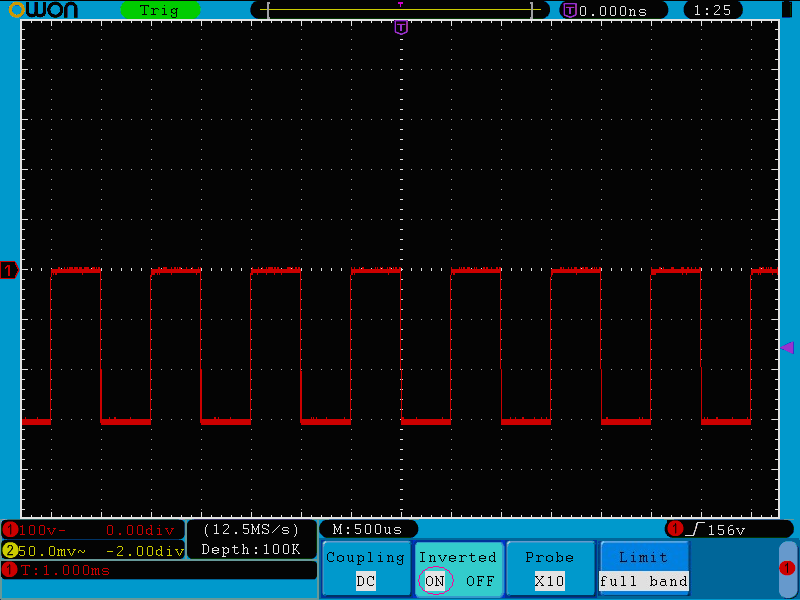The width and height of the screenshot is (800, 600).
Task: Turn Inverted OFF
Action: [x=480, y=581]
